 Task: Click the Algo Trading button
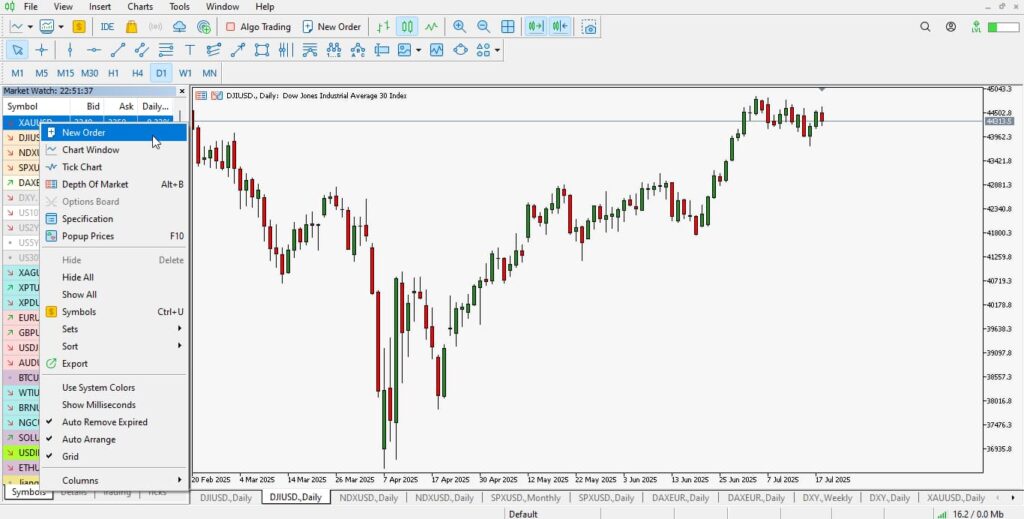click(x=258, y=27)
